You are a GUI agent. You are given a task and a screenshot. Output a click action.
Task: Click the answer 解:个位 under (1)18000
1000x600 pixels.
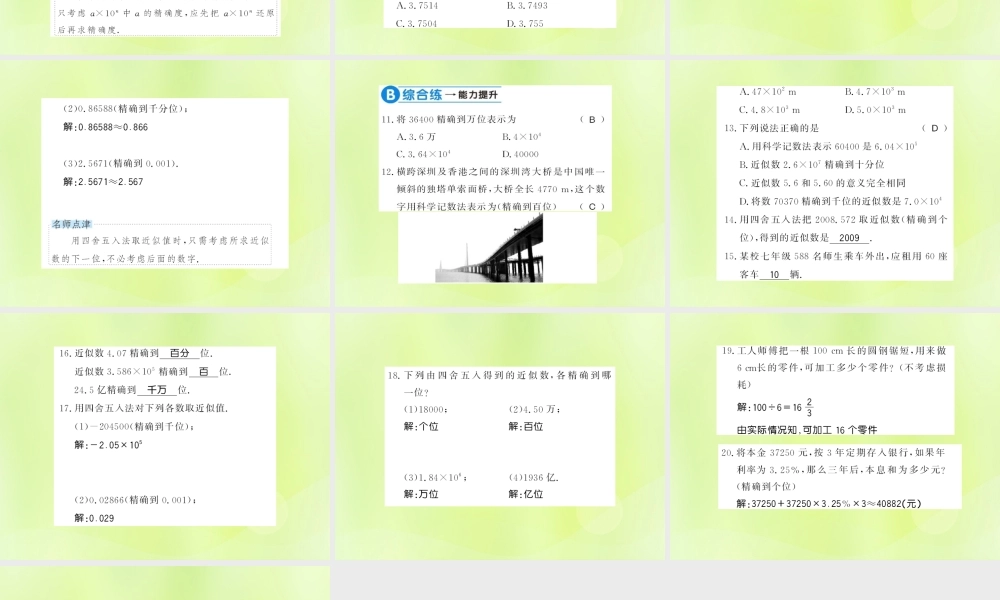(421, 426)
